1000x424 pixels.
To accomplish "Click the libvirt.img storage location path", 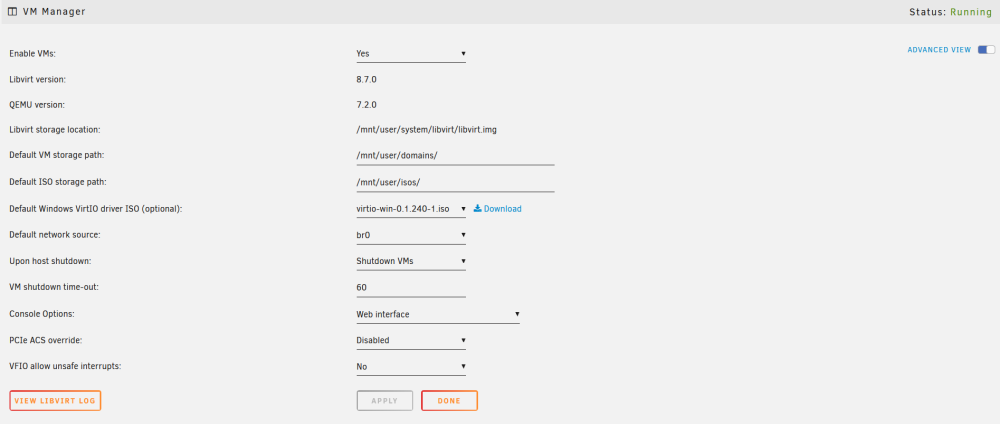I will click(426, 130).
